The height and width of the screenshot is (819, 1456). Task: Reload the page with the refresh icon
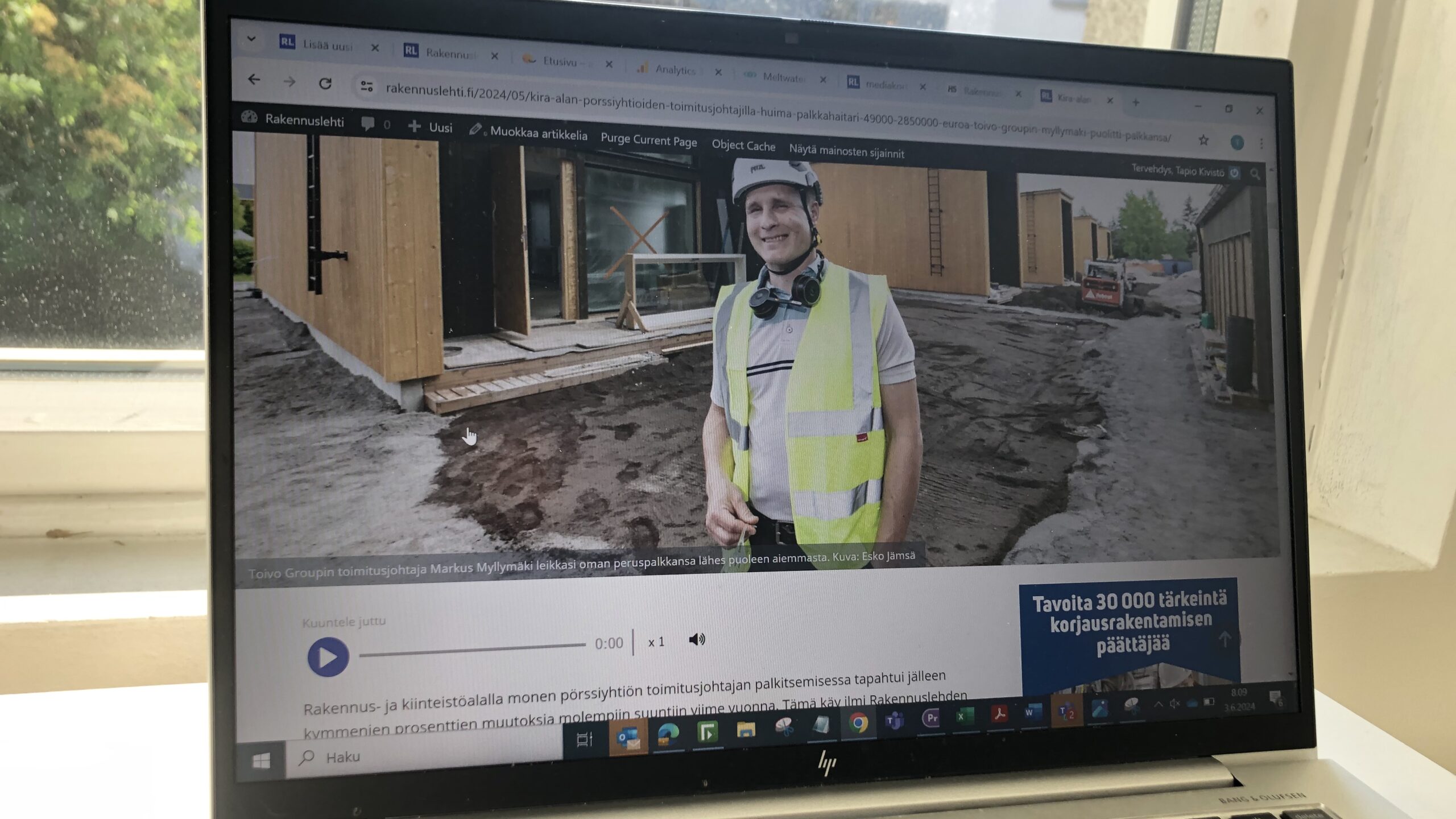[x=325, y=84]
